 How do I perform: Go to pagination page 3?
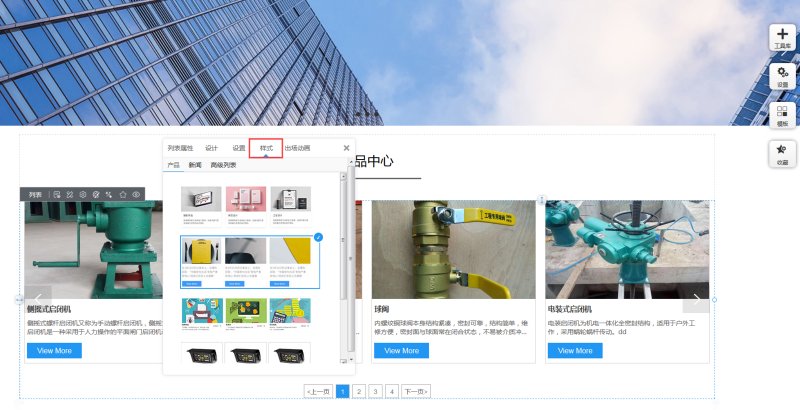pyautogui.click(x=376, y=392)
